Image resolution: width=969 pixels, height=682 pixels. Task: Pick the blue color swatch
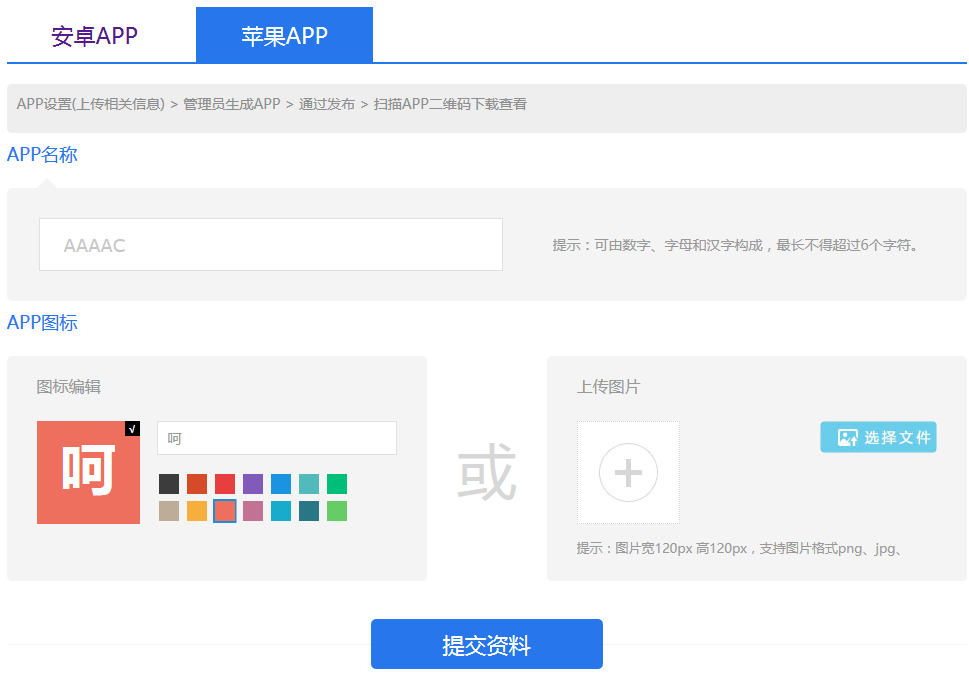coord(281,484)
